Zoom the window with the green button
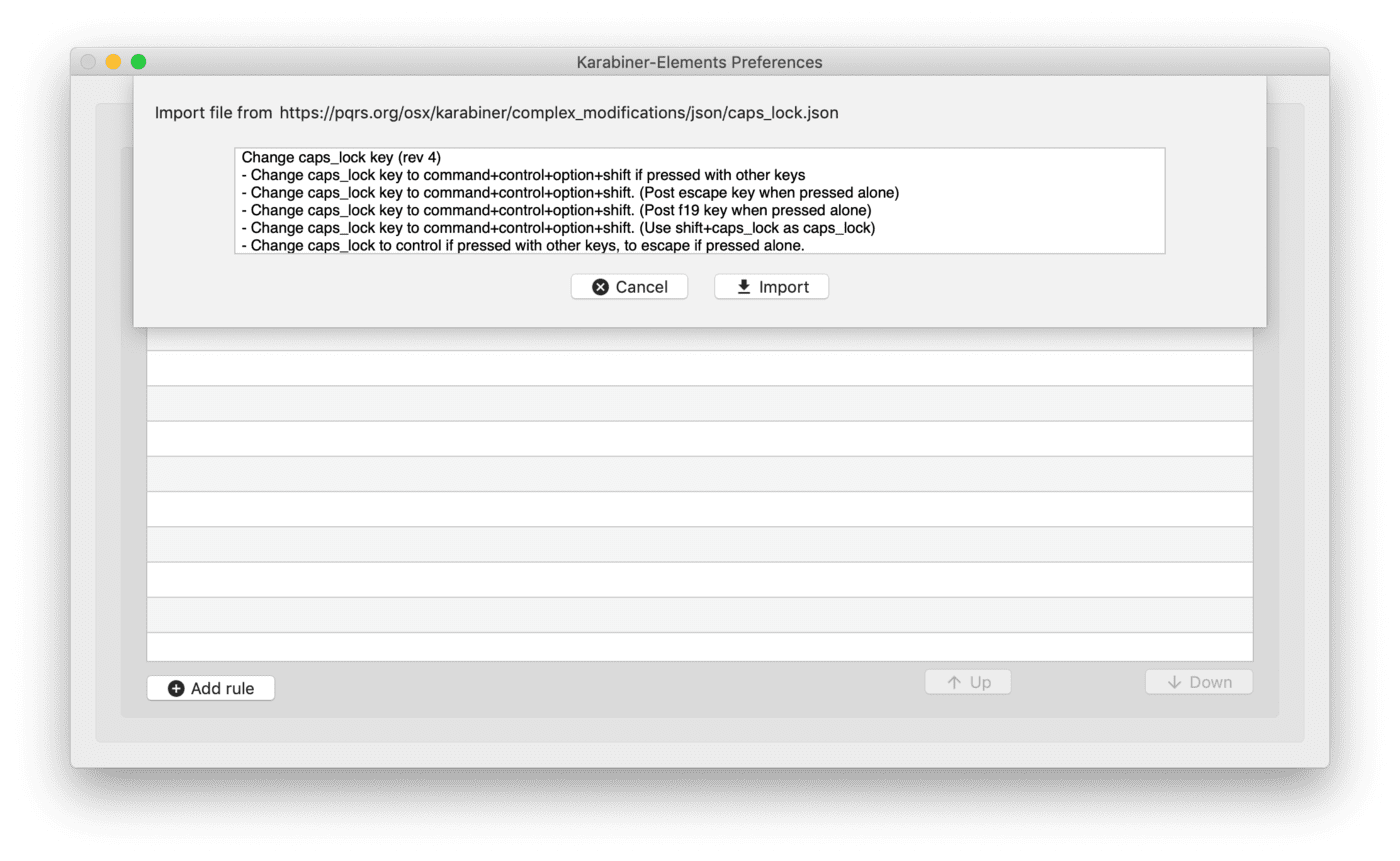Screen dimensions: 1400x861 coord(138,62)
